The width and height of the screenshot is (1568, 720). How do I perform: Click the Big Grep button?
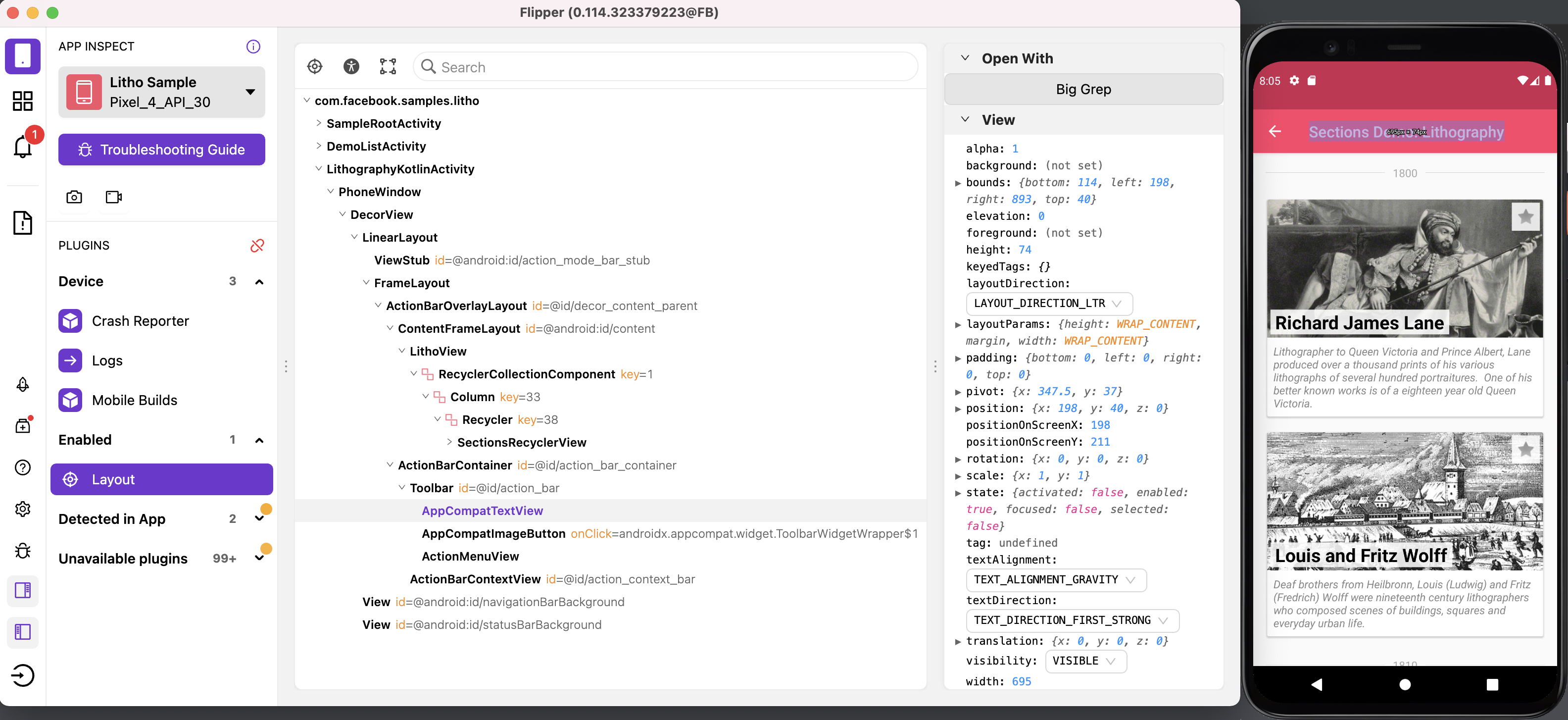(1083, 90)
